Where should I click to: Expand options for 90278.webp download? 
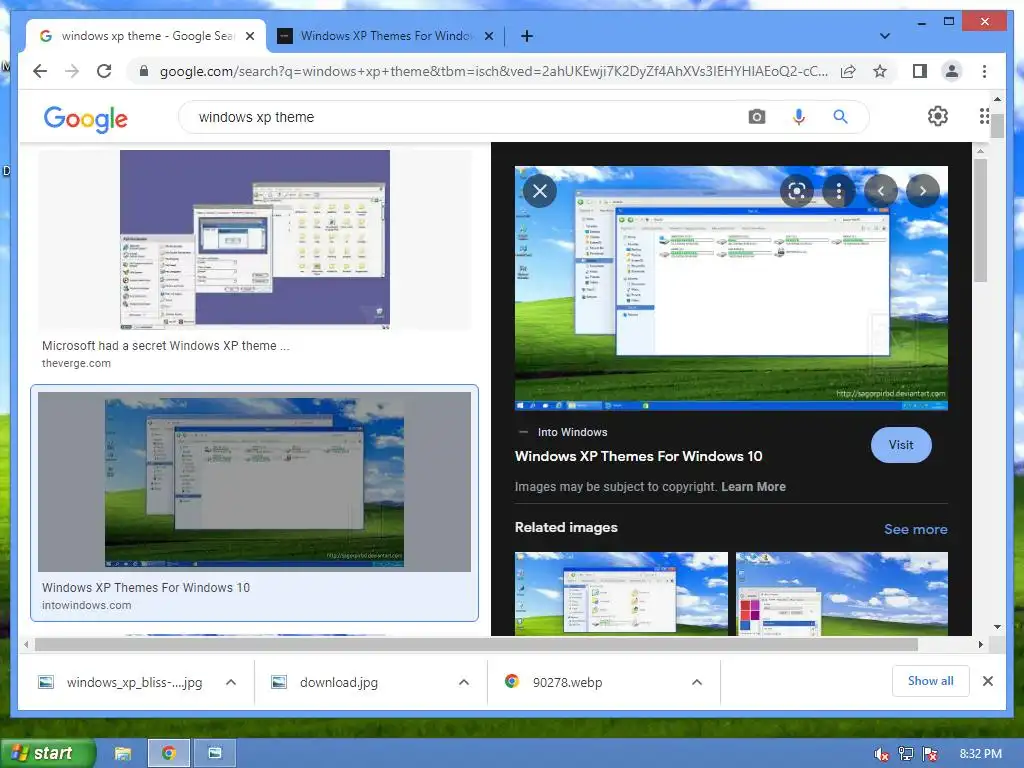(697, 682)
